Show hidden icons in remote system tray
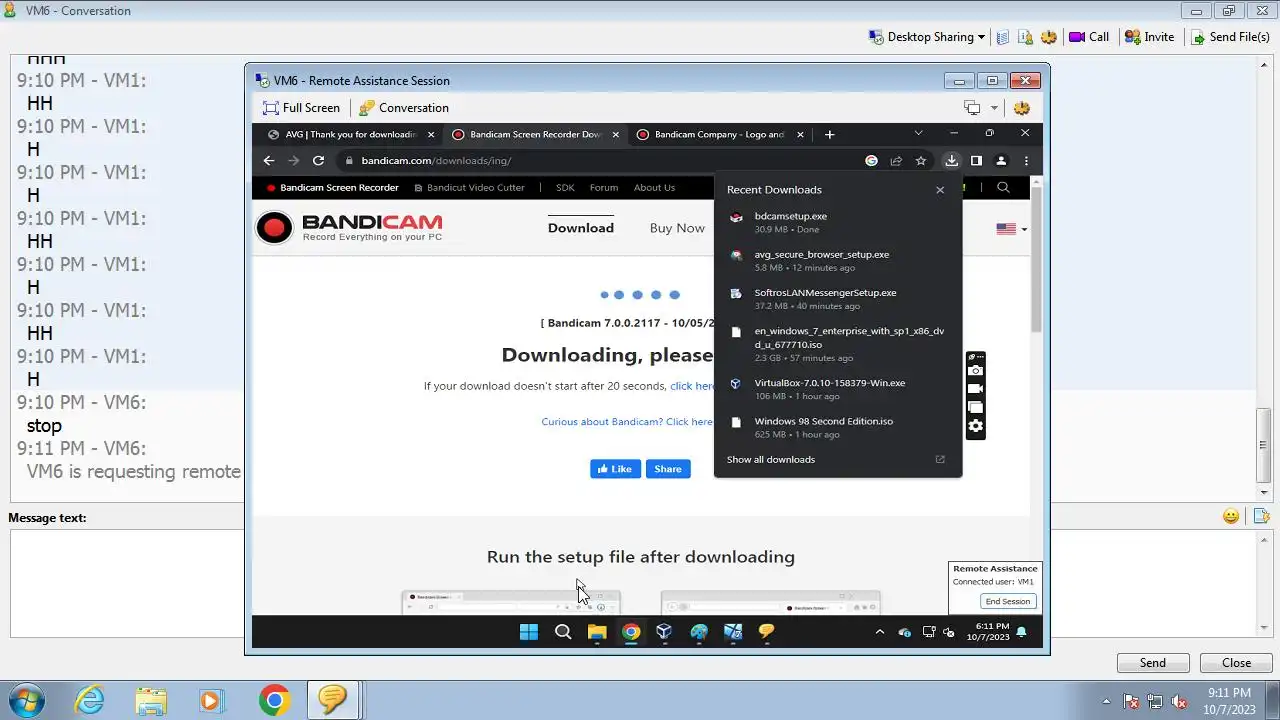The image size is (1280, 720). pyautogui.click(x=880, y=632)
